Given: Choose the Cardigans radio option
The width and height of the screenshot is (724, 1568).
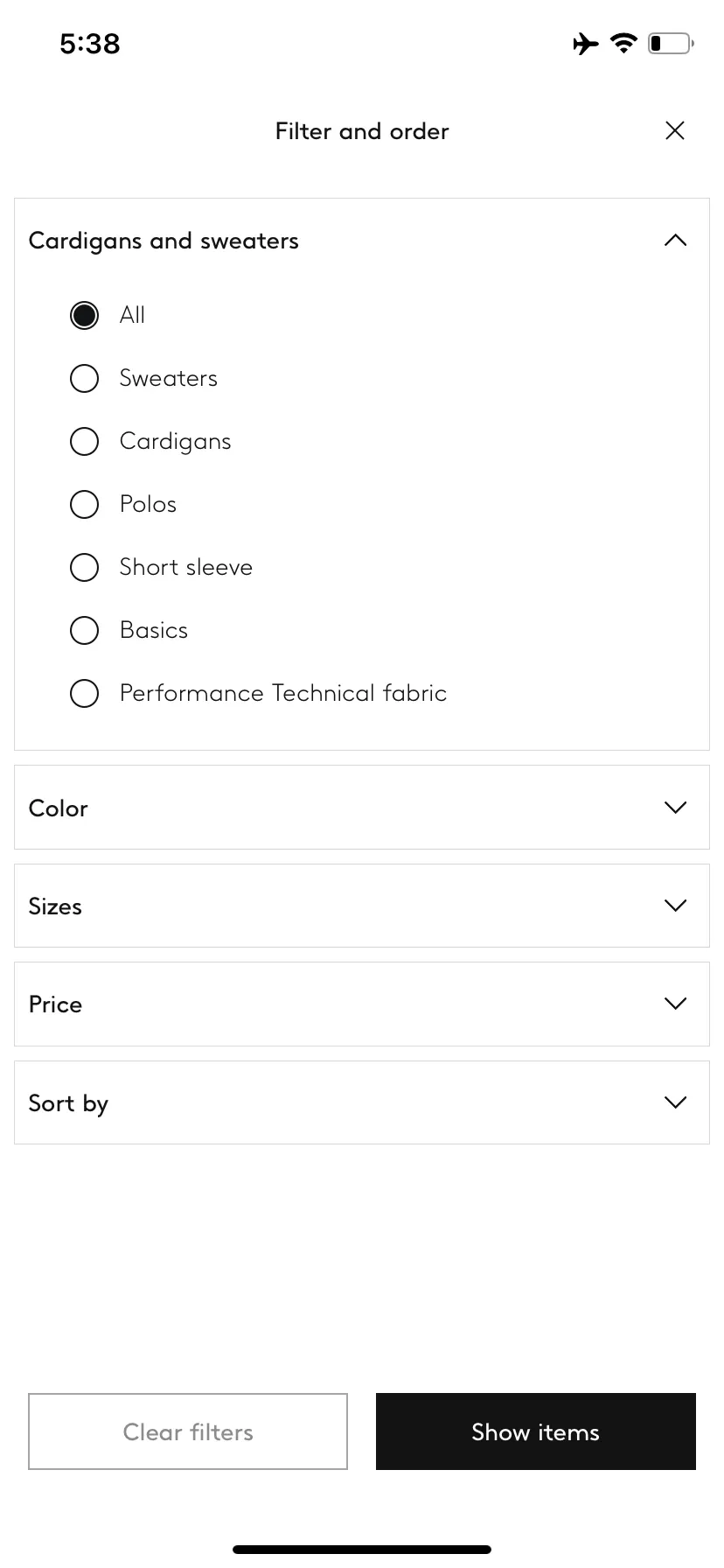Looking at the screenshot, I should [84, 441].
